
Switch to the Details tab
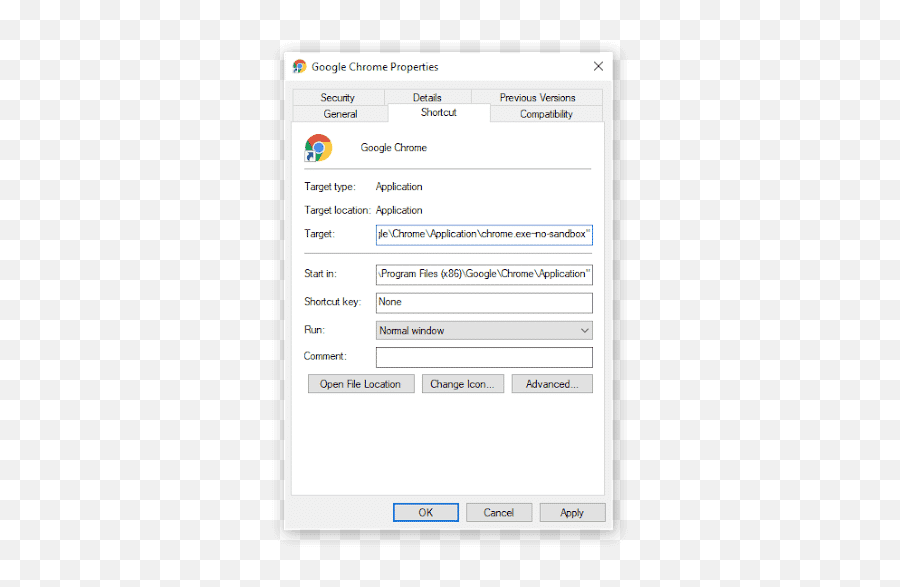(x=427, y=97)
